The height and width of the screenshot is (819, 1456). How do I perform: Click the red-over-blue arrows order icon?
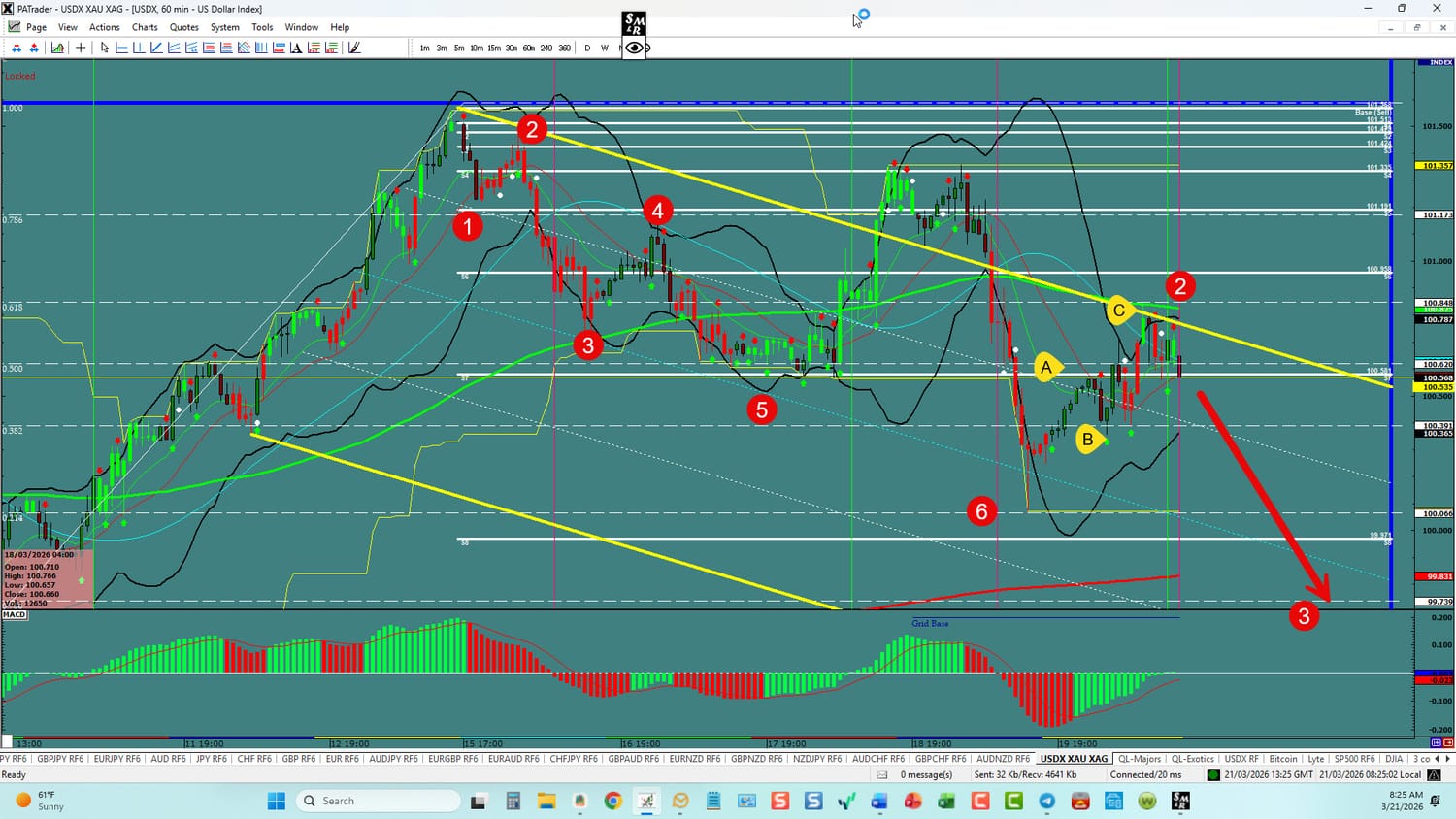[x=34, y=48]
